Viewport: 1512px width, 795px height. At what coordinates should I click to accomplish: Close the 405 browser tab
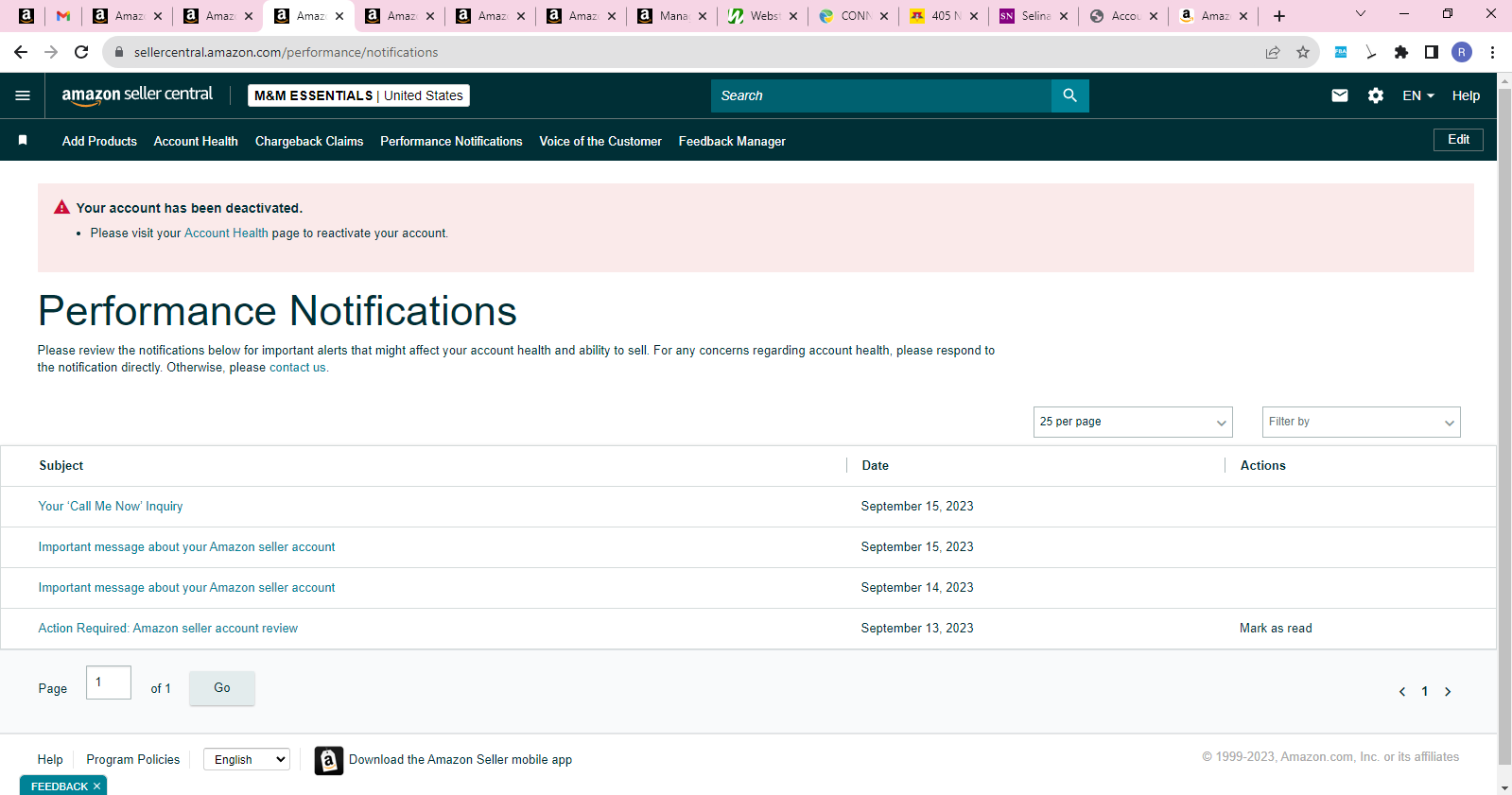pyautogui.click(x=974, y=16)
